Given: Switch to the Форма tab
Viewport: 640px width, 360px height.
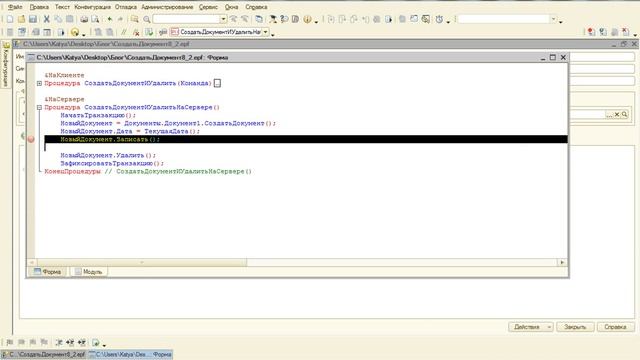Looking at the screenshot, I should [47, 272].
